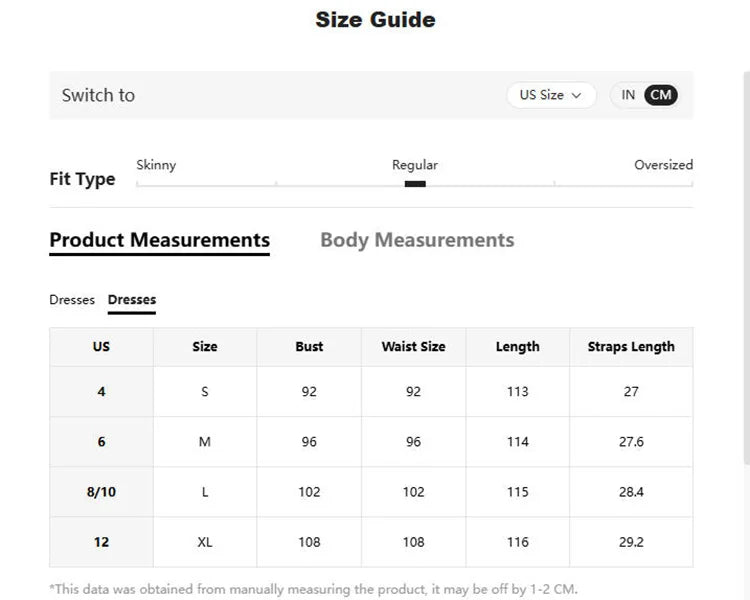Click the Oversized fit label
This screenshot has width=750, height=600.
pyautogui.click(x=663, y=165)
